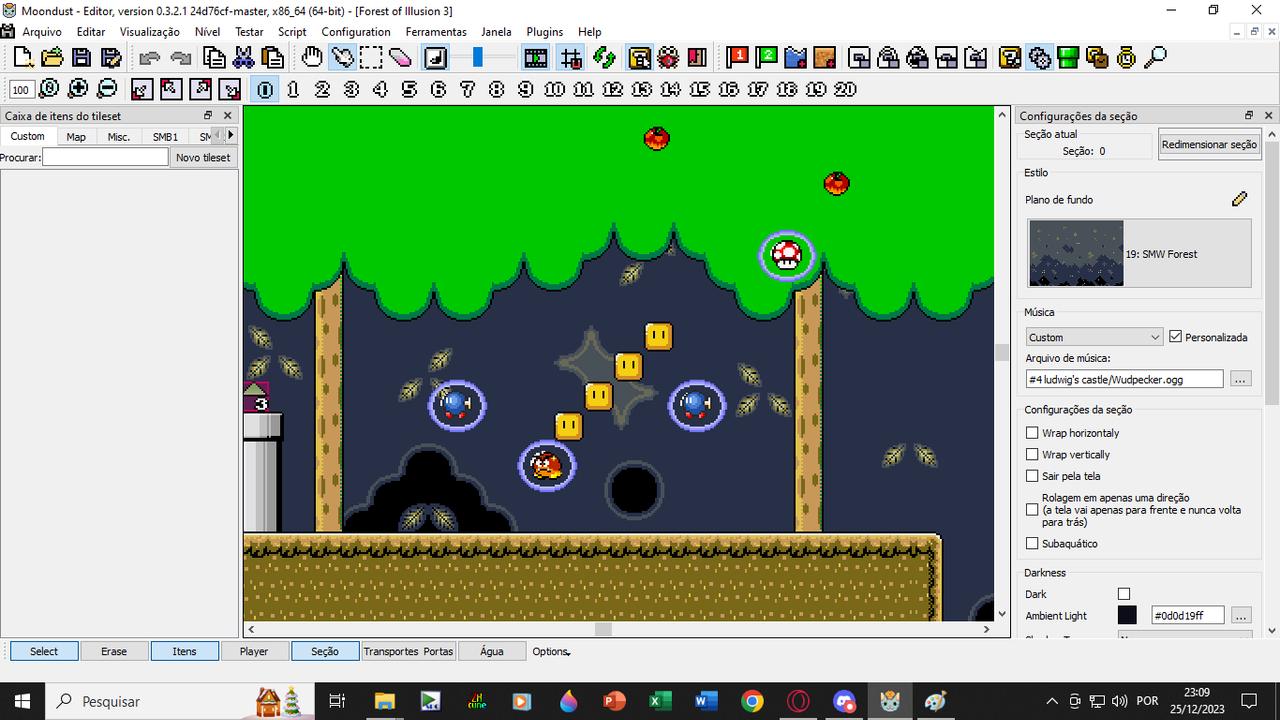Zoom out of the level
1280x720 pixels.
pyautogui.click(x=107, y=89)
